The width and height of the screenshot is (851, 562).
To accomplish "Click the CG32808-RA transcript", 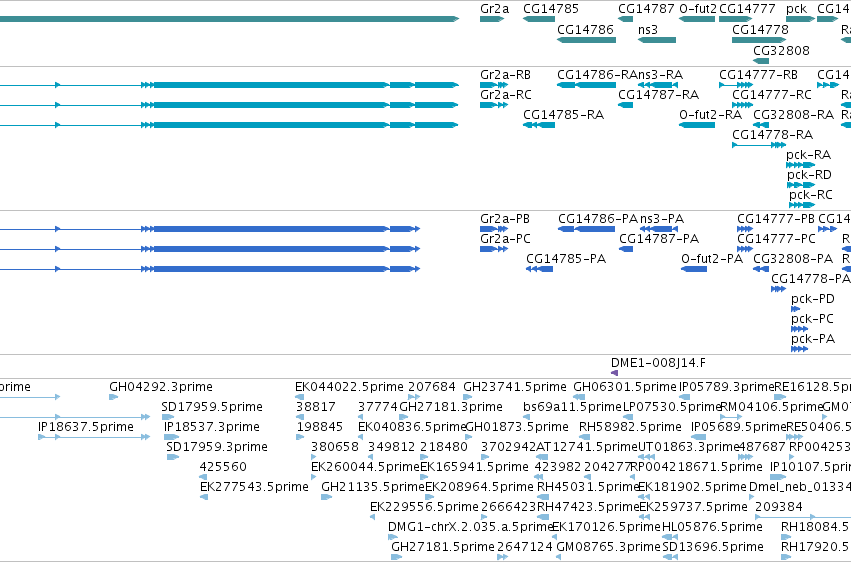I will [761, 125].
